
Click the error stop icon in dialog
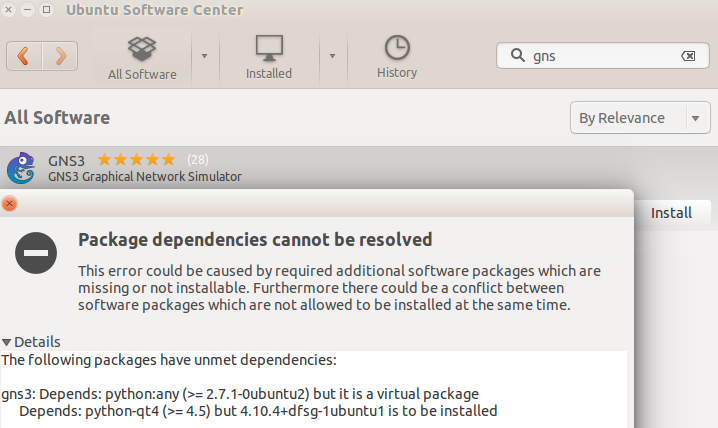36,253
